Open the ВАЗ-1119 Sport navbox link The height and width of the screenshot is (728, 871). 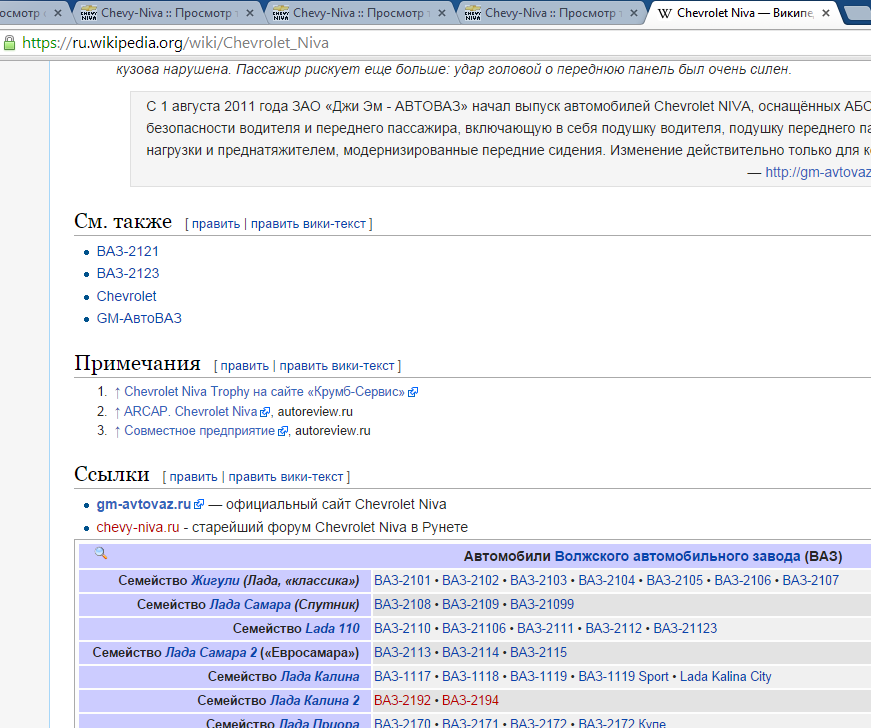623,677
